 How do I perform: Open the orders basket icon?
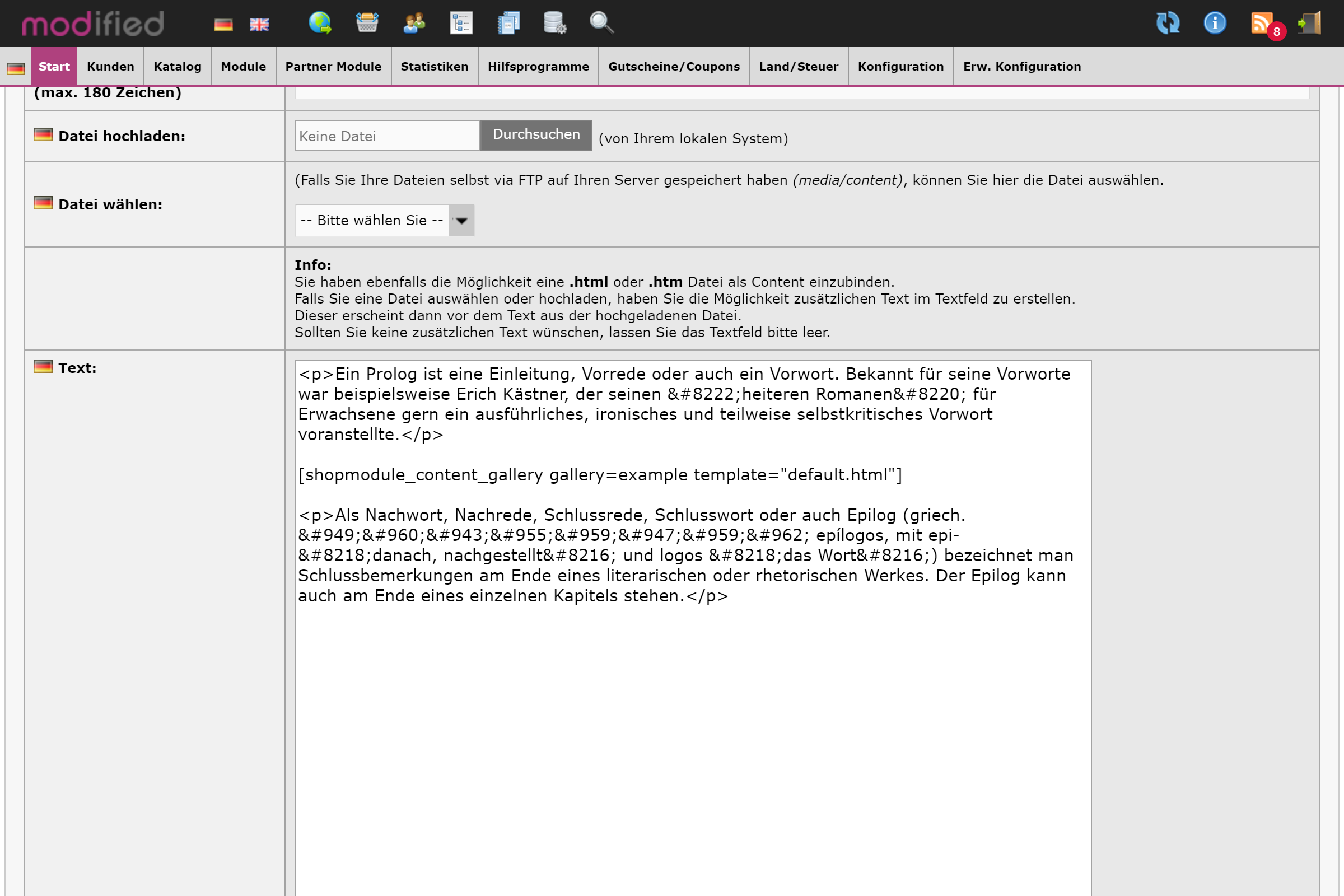[367, 23]
